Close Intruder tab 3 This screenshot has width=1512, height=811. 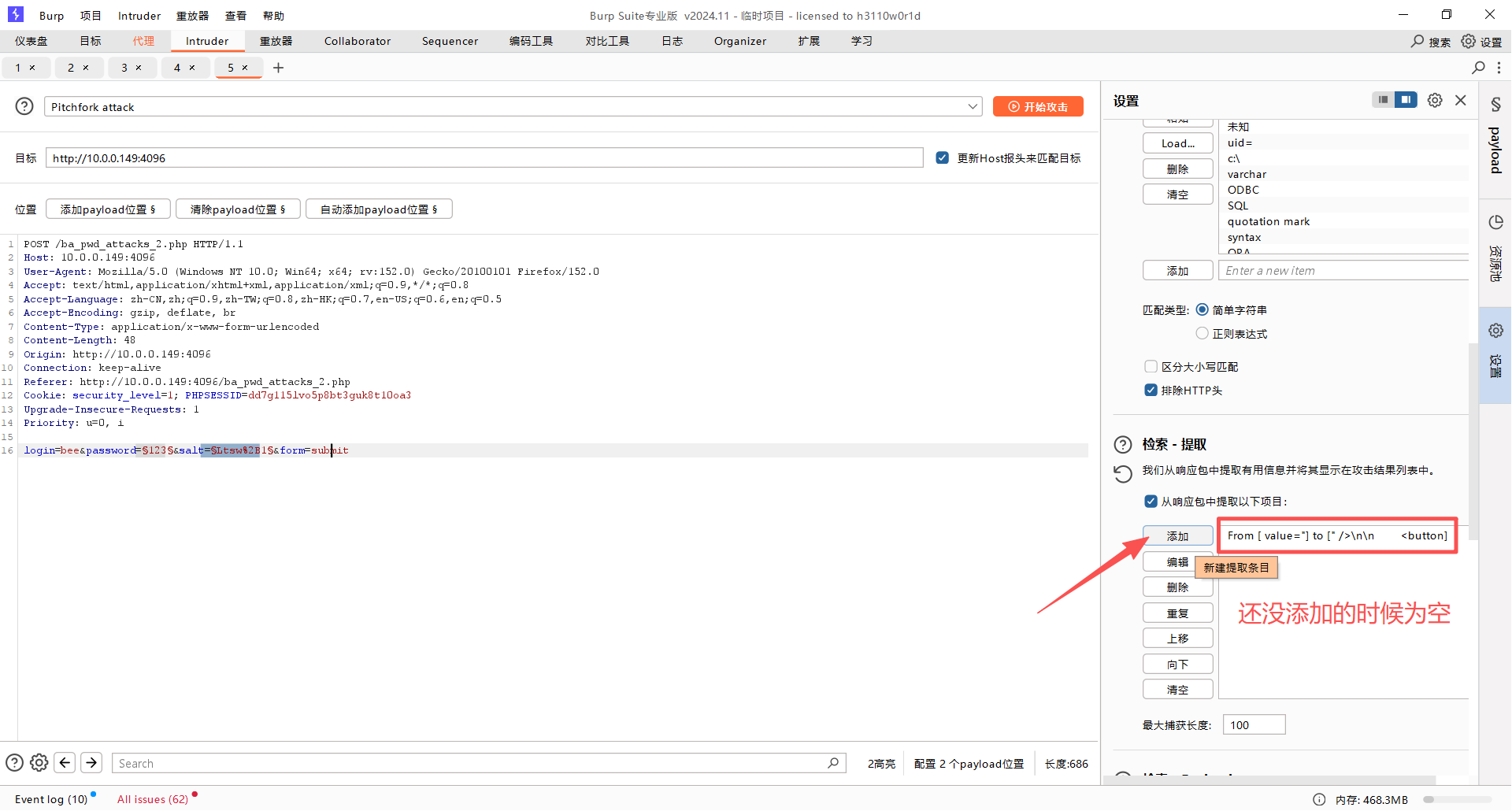pos(139,68)
